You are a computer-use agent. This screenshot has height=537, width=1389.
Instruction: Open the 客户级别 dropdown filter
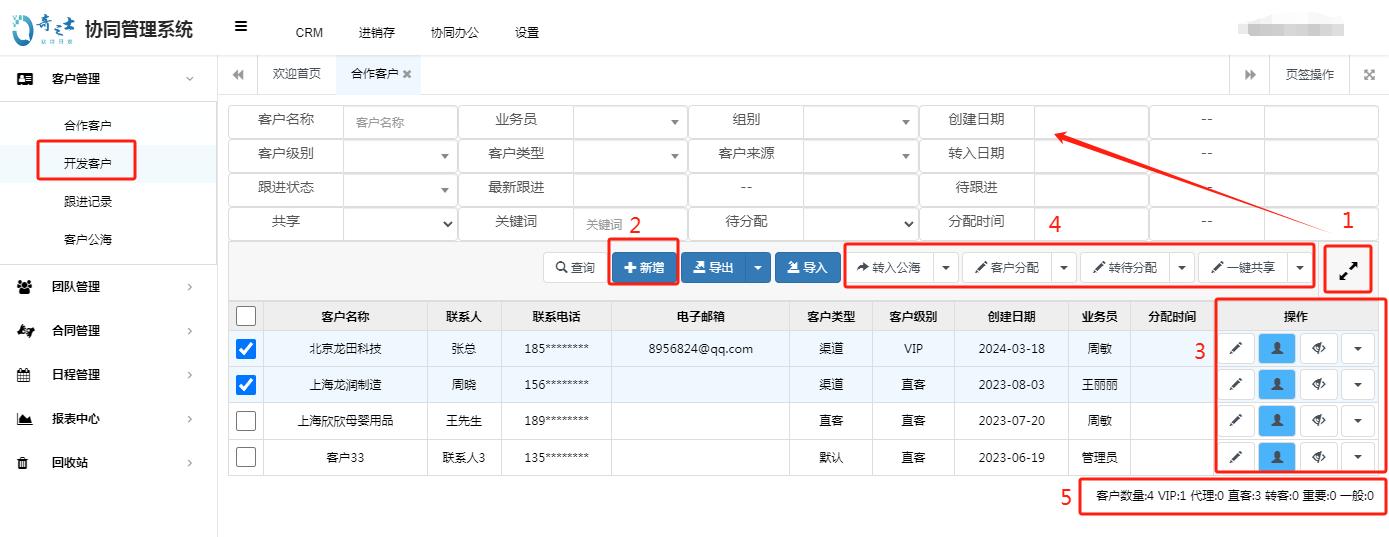point(400,156)
